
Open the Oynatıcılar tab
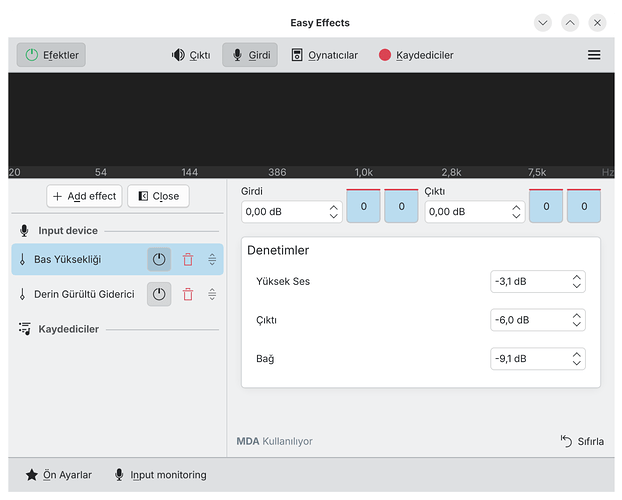click(x=324, y=55)
